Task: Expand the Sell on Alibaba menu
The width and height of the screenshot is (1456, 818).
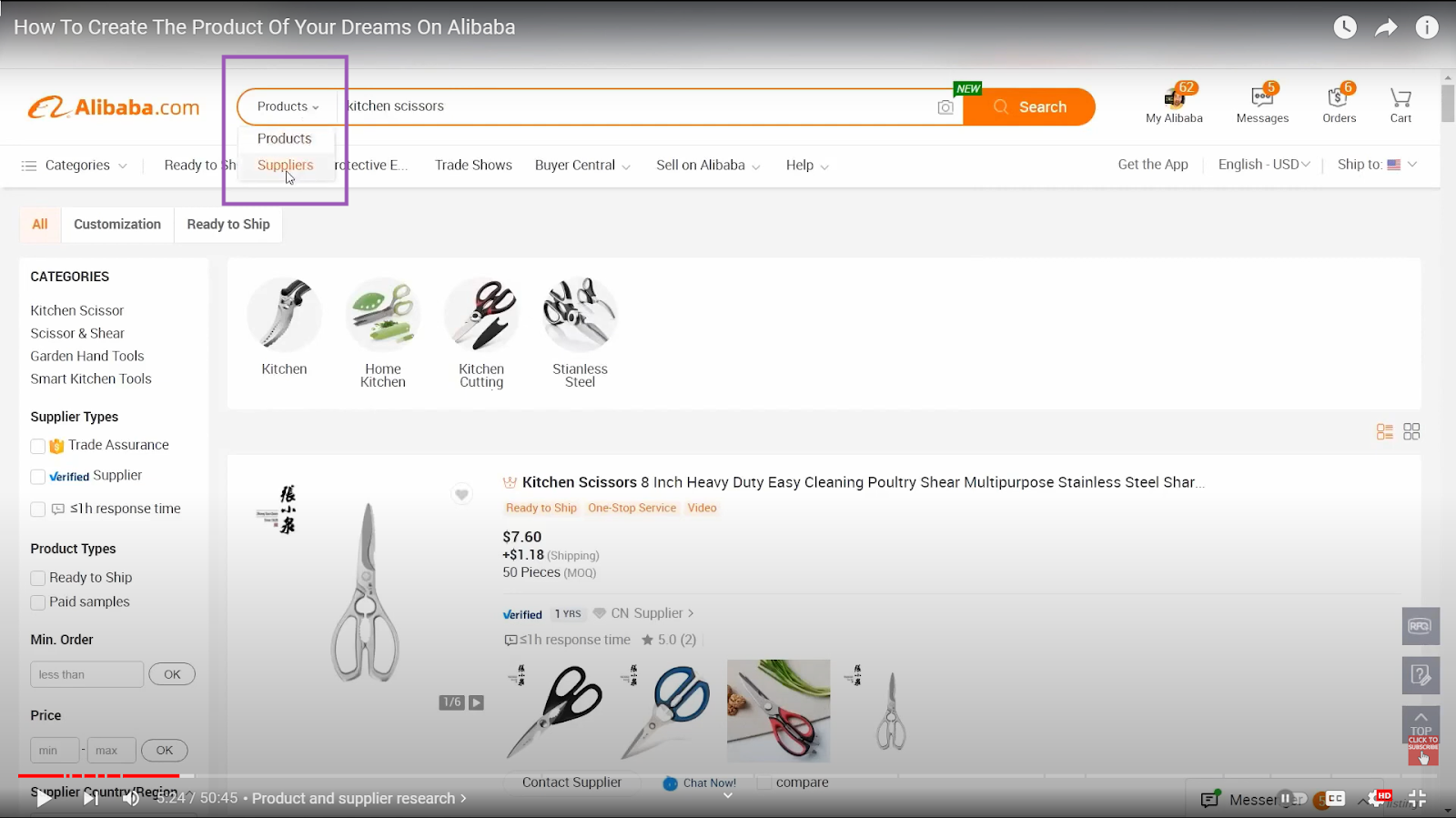Action: tap(708, 165)
